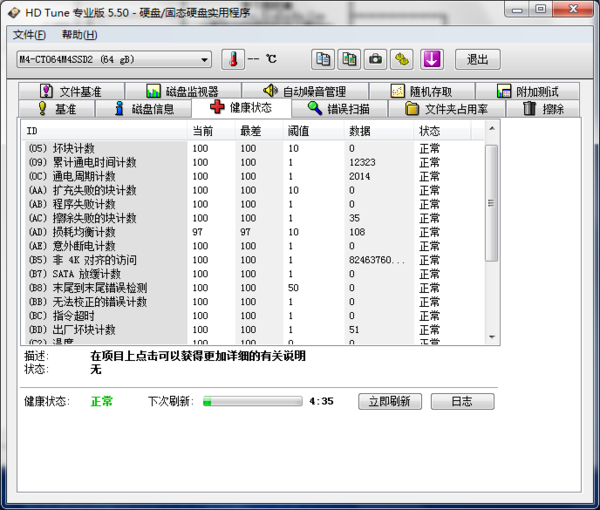The height and width of the screenshot is (510, 600).
Task: Click the data value 12323
Action: pos(362,162)
